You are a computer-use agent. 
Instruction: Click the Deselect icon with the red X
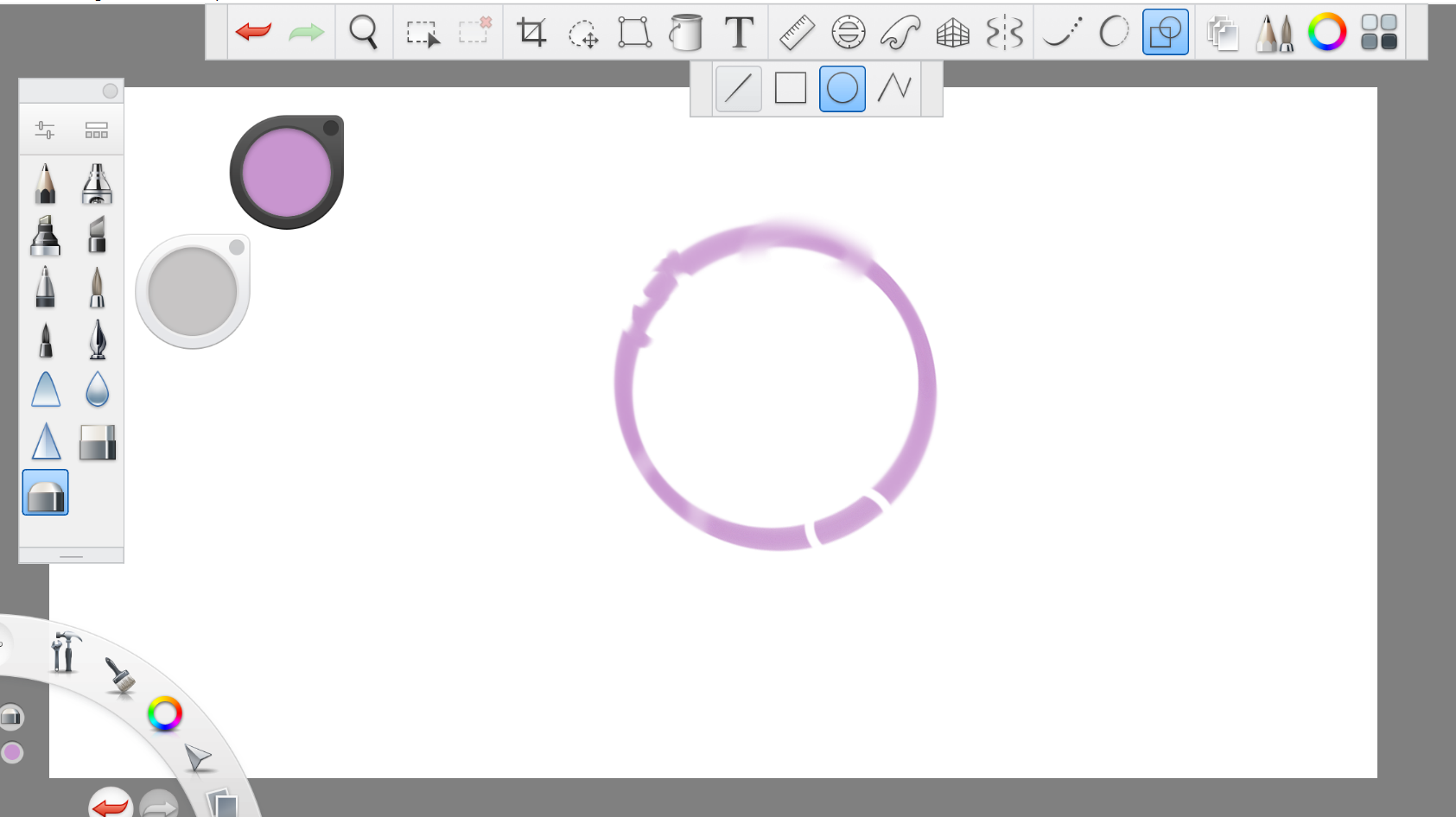pyautogui.click(x=475, y=30)
